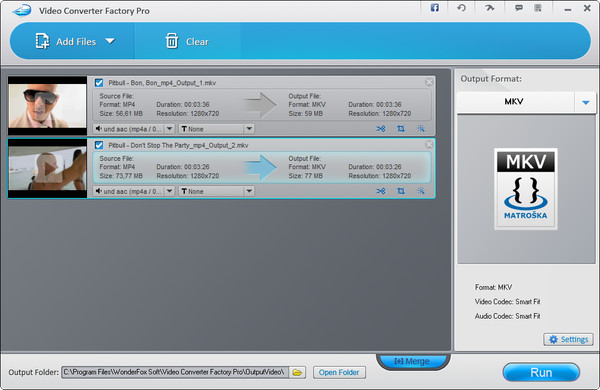Click the yellow browse folder icon
Image resolution: width=600 pixels, height=390 pixels.
297,372
